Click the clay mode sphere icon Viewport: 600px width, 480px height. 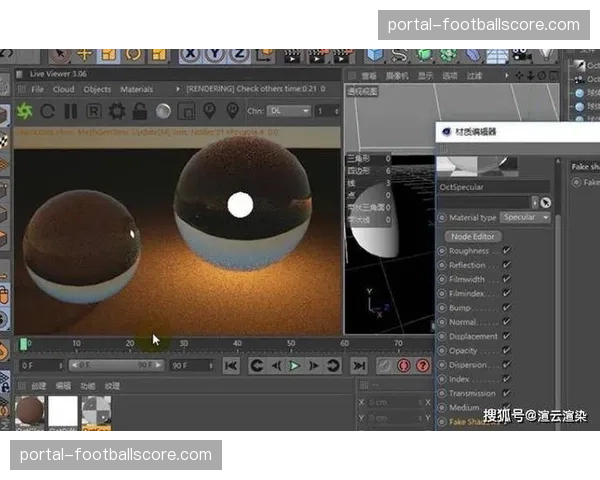point(163,112)
